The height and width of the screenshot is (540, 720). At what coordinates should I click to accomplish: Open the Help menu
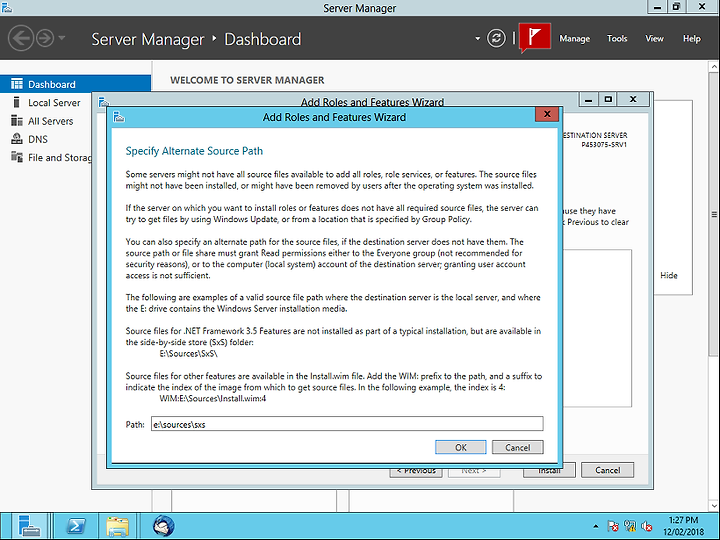(692, 39)
